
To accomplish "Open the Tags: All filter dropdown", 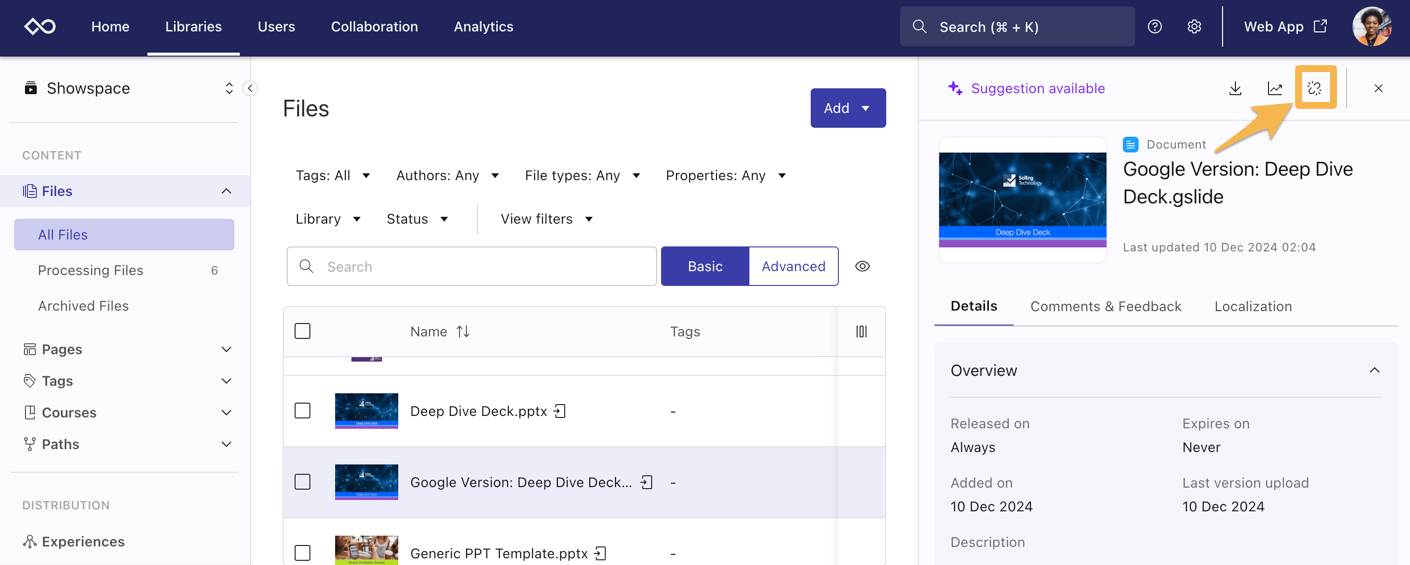I will pyautogui.click(x=333, y=176).
